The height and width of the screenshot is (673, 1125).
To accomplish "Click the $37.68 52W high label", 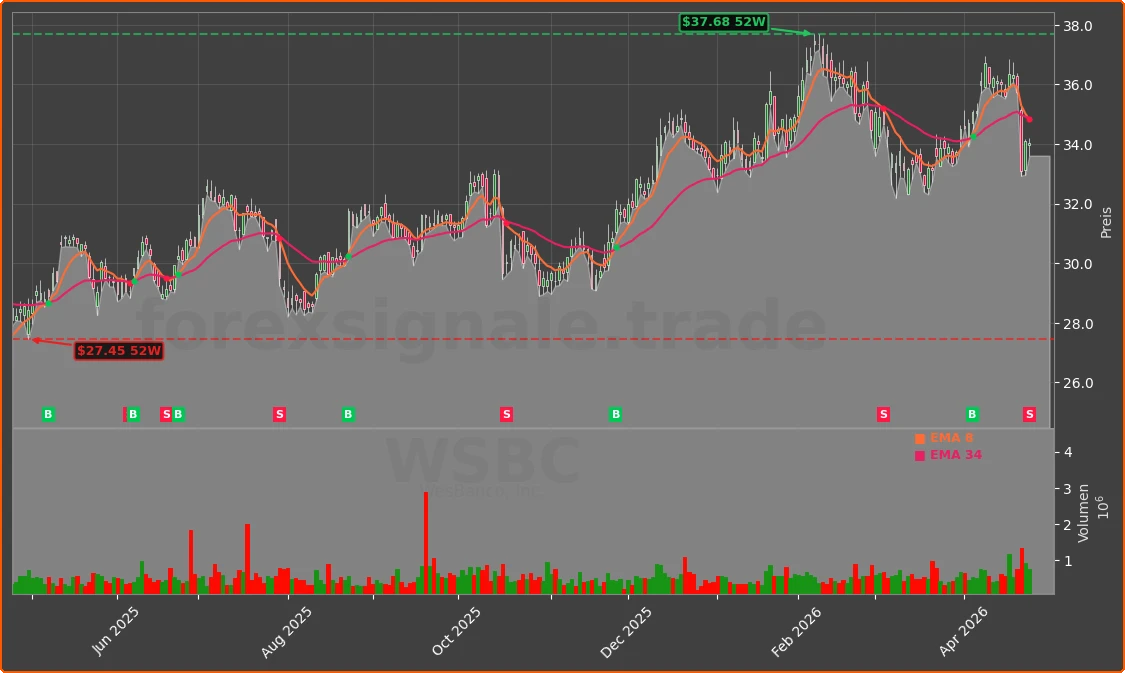I will tap(724, 22).
